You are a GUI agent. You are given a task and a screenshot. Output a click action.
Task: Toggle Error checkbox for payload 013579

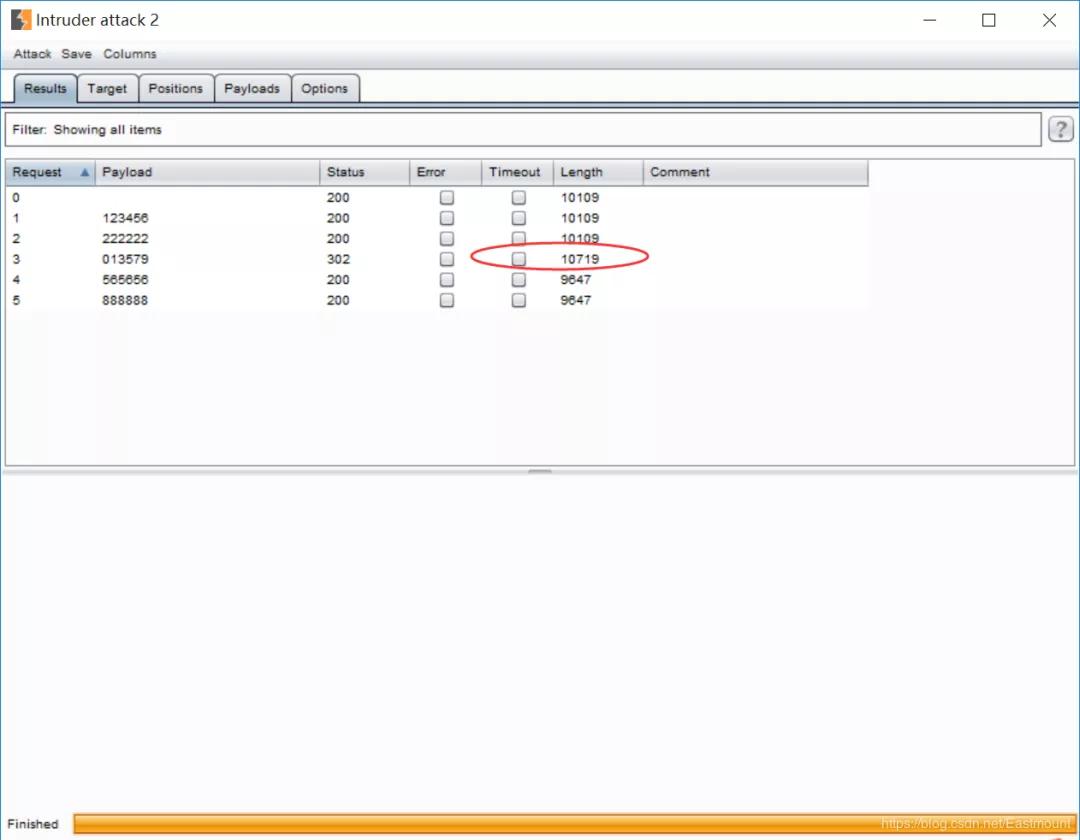click(447, 259)
